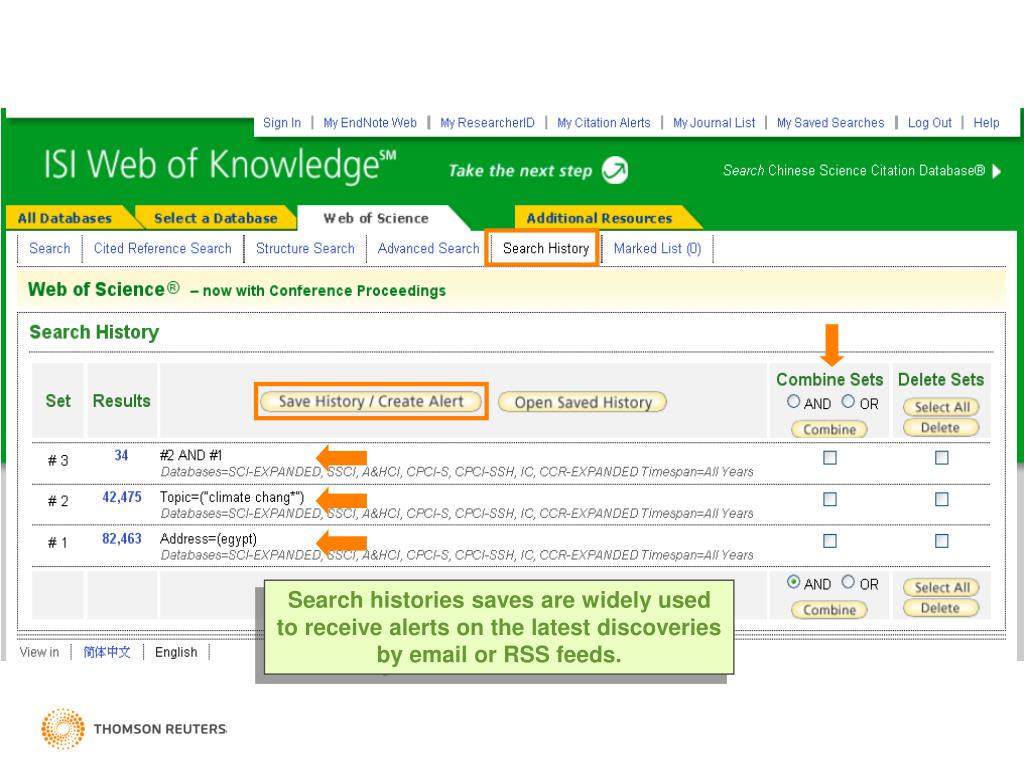
Task: Click the Search Chinese Science Citation Database link
Action: [x=854, y=170]
